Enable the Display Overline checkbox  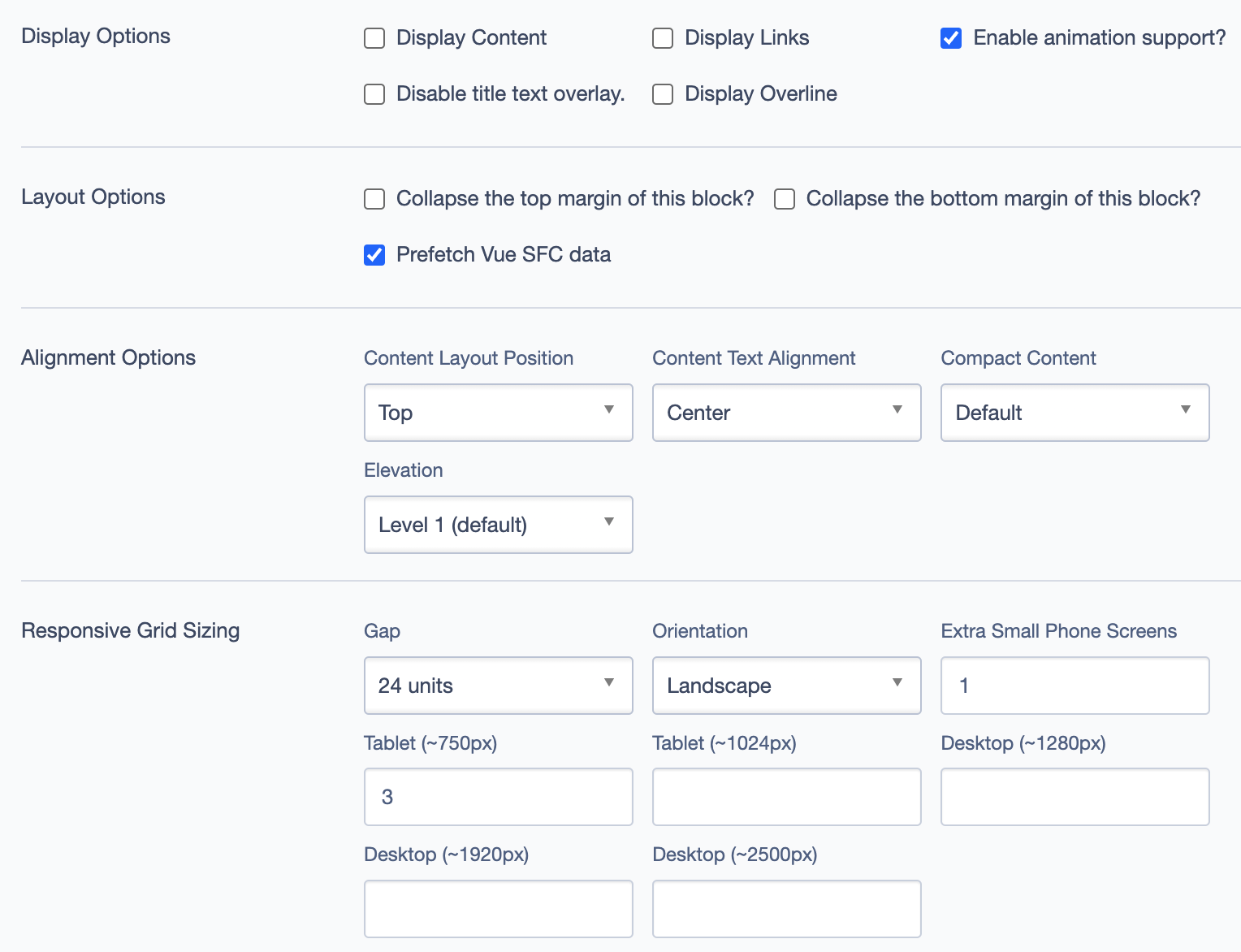pos(663,94)
